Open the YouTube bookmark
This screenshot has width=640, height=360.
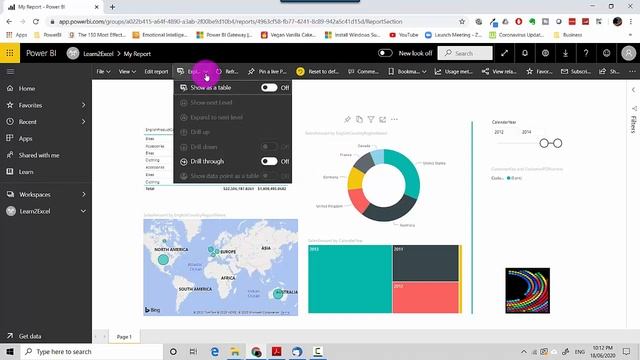tap(404, 35)
